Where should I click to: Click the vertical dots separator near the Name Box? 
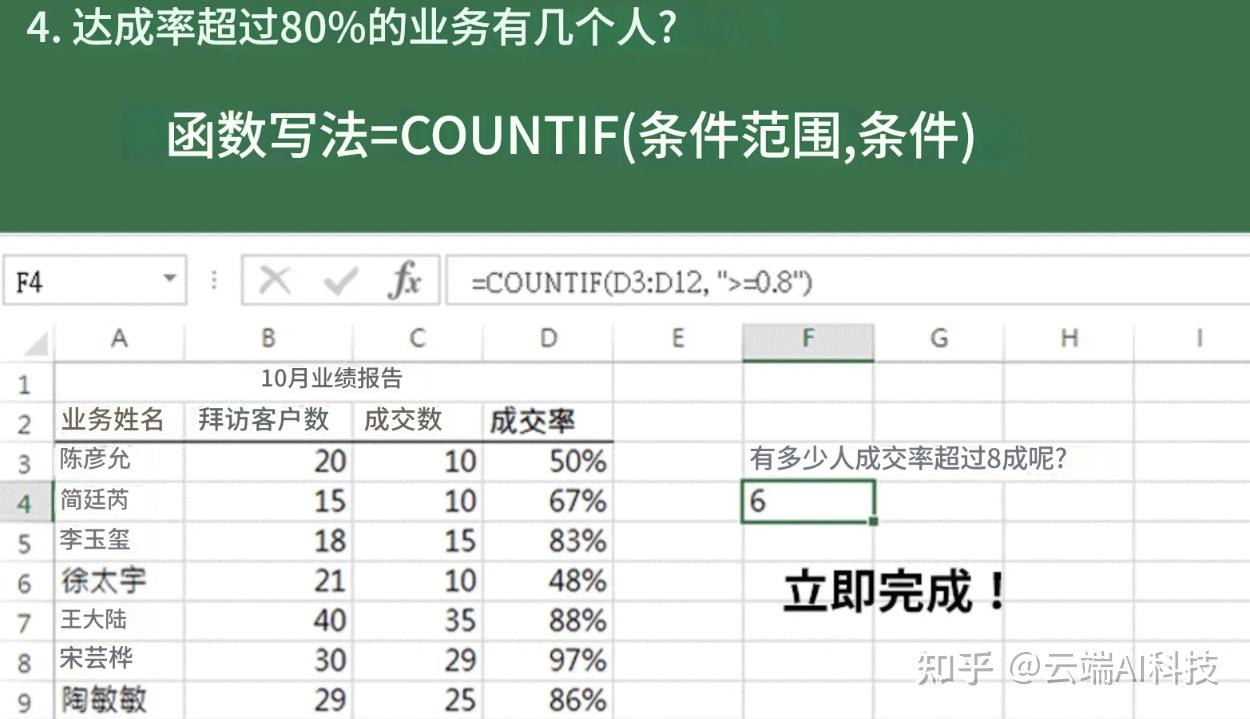(214, 281)
